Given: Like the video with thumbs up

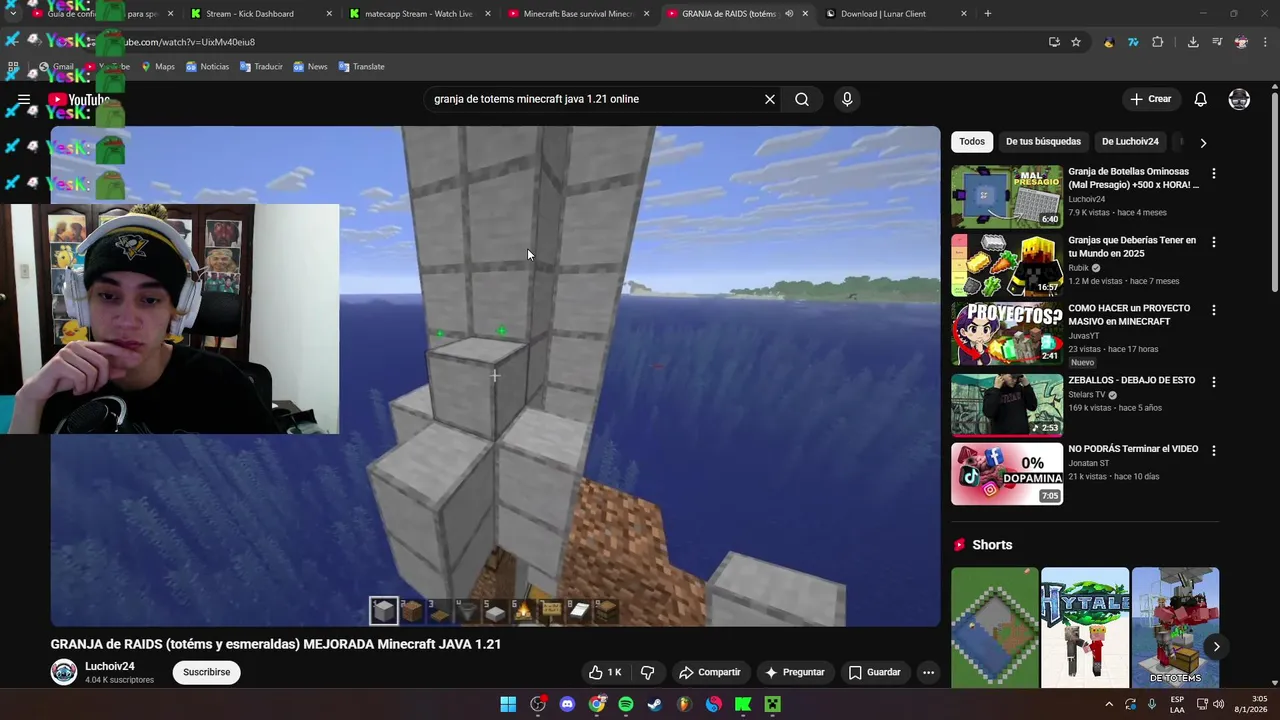Looking at the screenshot, I should (x=605, y=672).
